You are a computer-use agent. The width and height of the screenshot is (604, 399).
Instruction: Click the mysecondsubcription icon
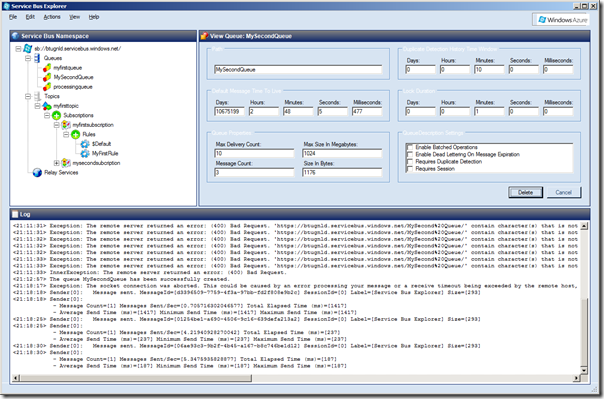(66, 163)
